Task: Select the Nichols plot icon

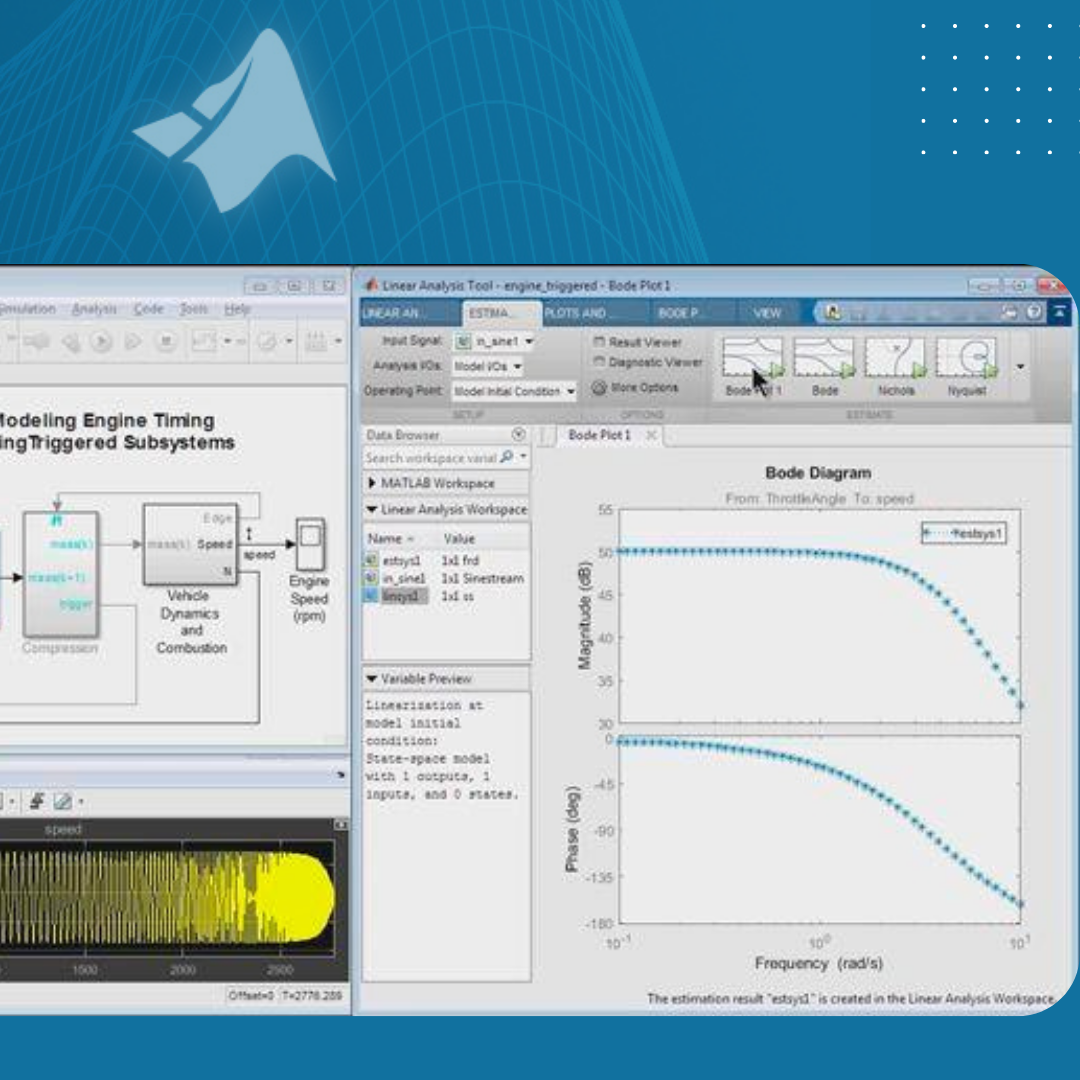Action: [895, 359]
